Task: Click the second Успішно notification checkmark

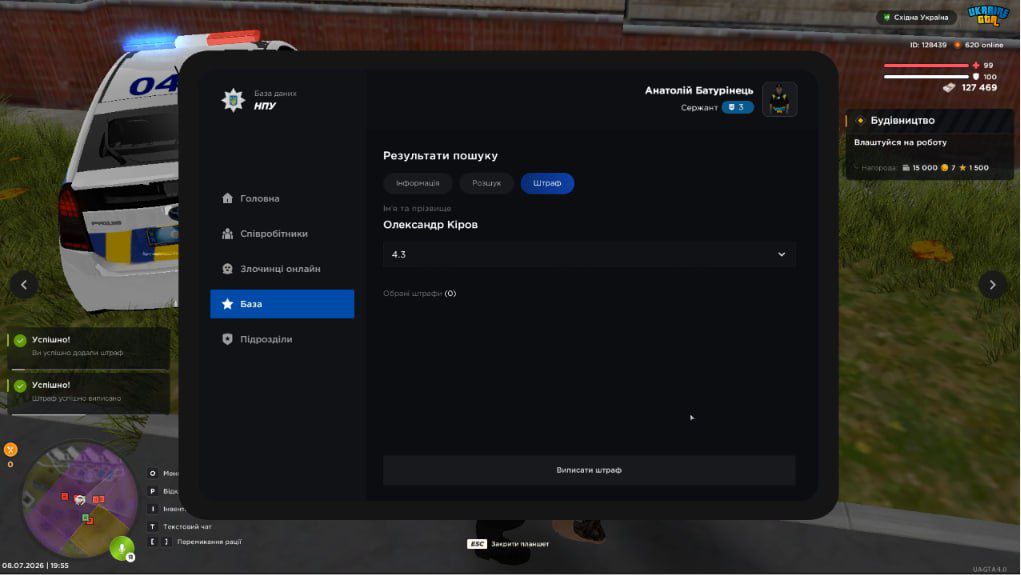Action: coord(20,386)
